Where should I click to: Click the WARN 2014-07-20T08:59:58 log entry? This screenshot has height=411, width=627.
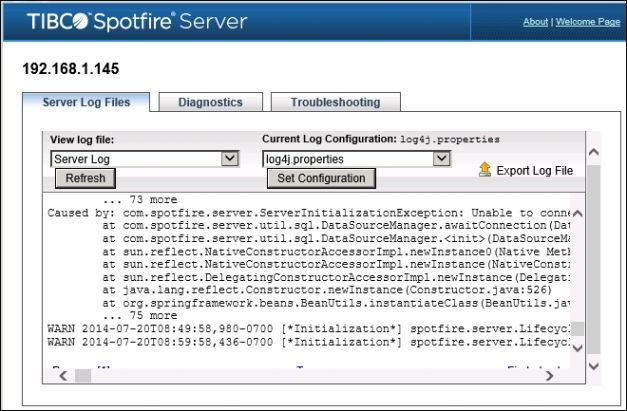click(x=308, y=342)
